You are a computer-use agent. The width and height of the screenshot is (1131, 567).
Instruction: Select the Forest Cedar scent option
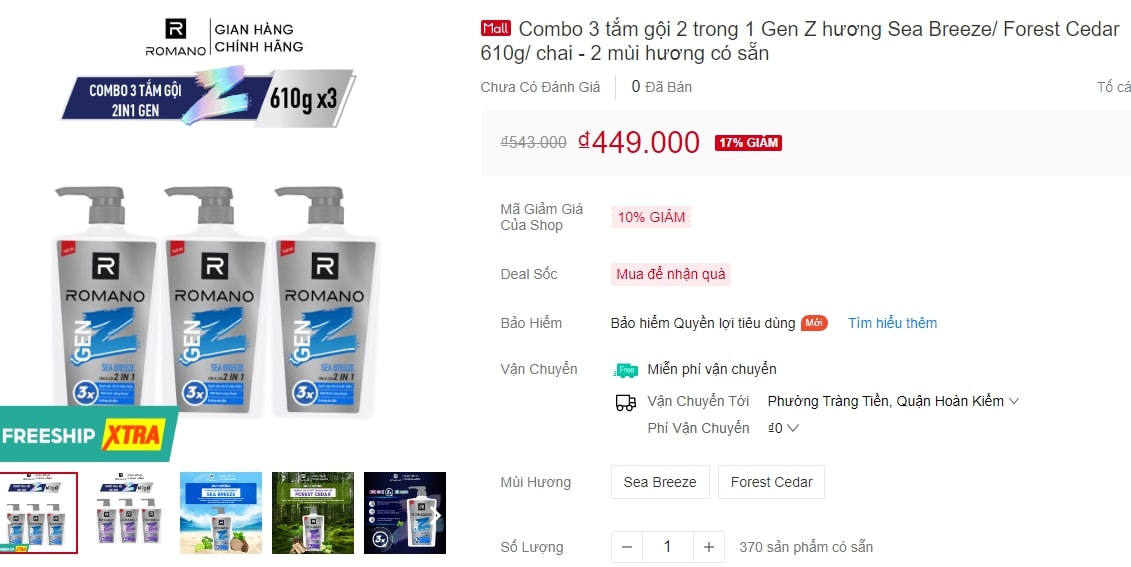[771, 482]
